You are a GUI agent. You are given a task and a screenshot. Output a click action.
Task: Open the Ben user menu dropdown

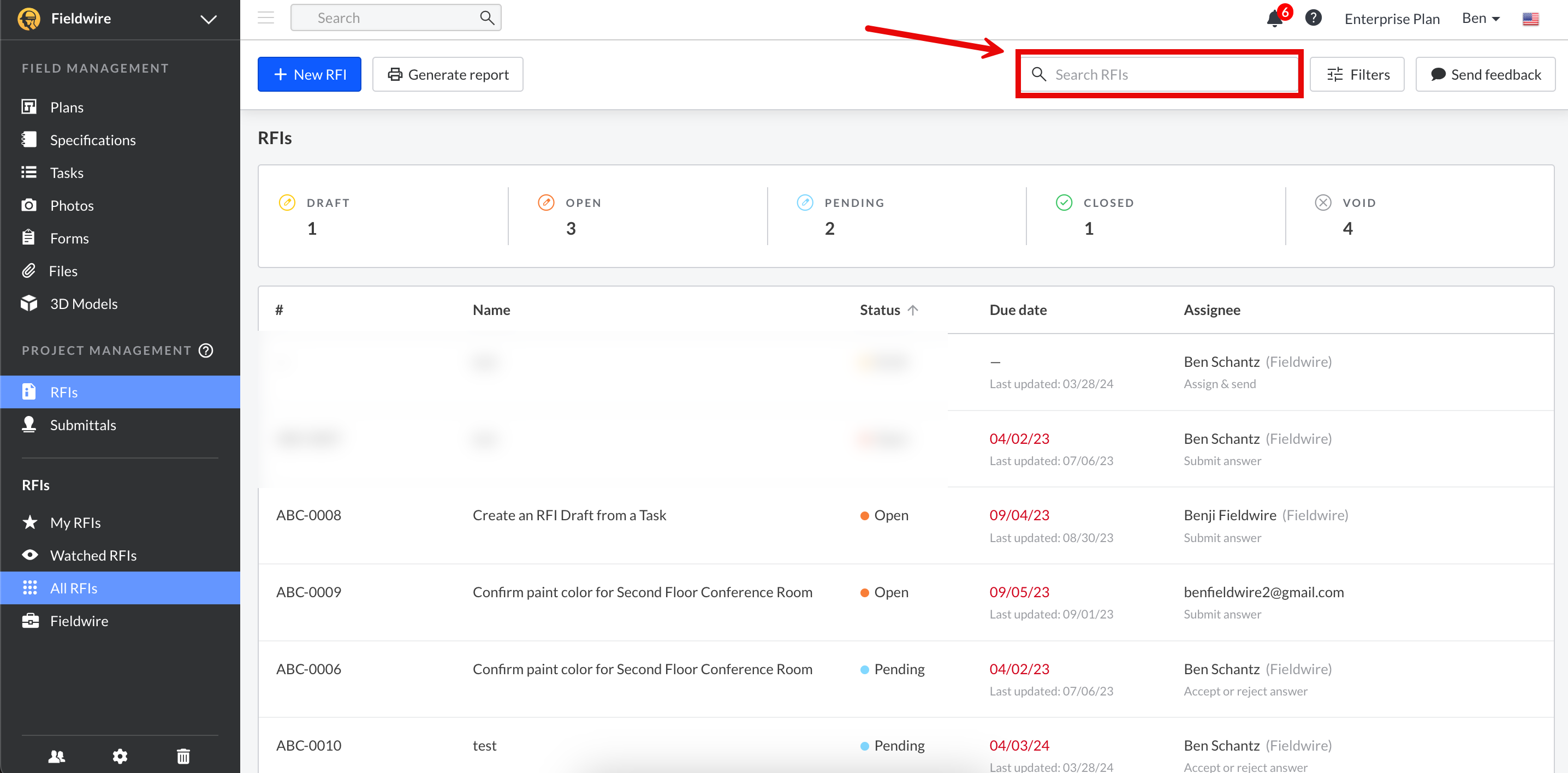pos(1480,19)
